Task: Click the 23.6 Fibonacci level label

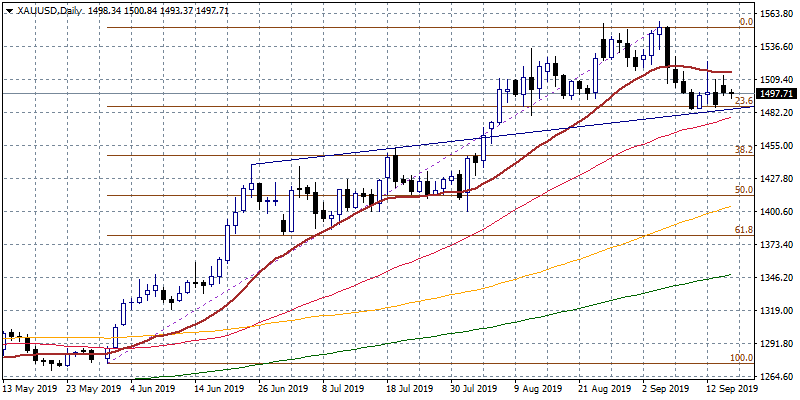Action: click(x=745, y=101)
